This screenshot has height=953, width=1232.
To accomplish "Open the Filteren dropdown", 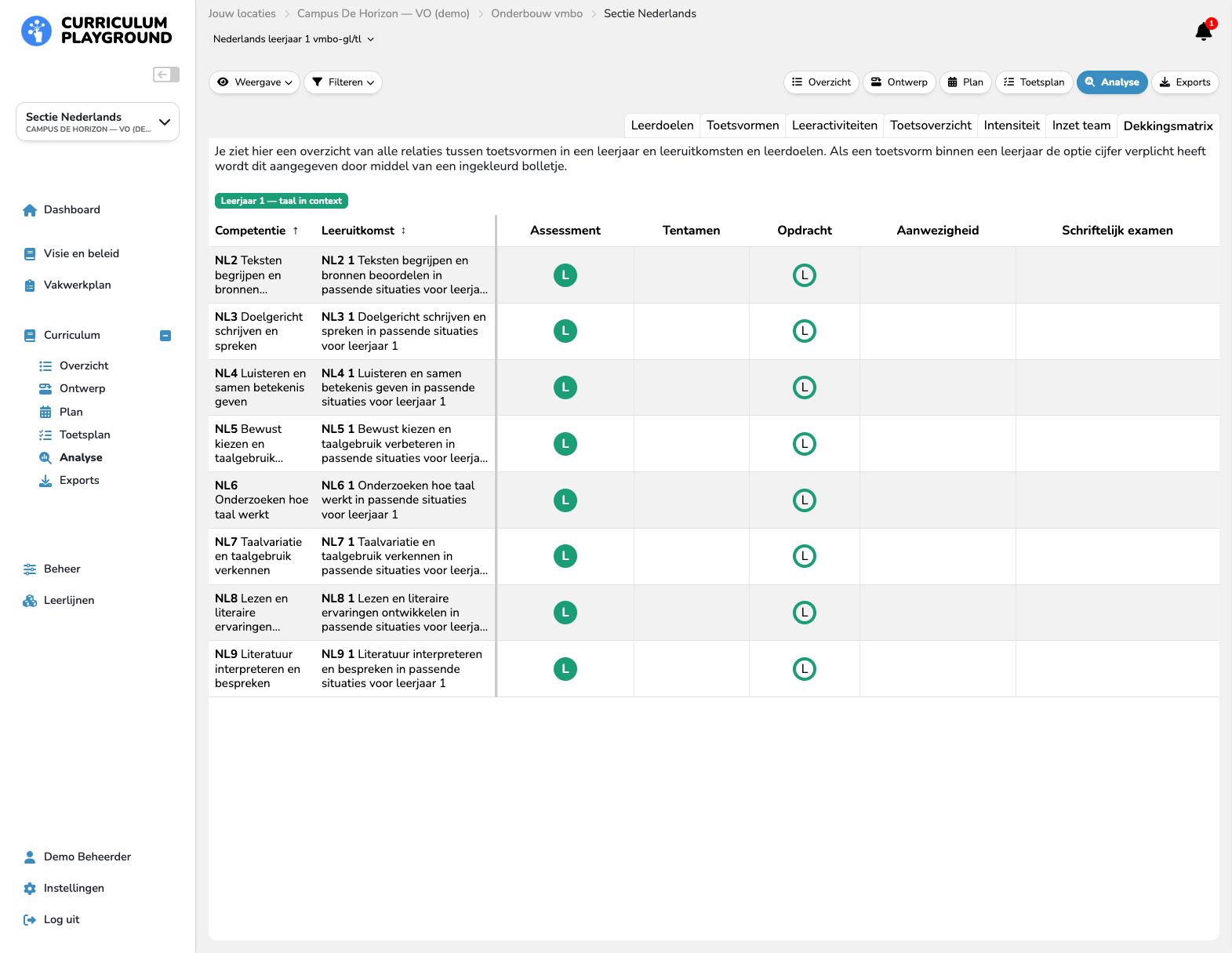I will point(343,82).
